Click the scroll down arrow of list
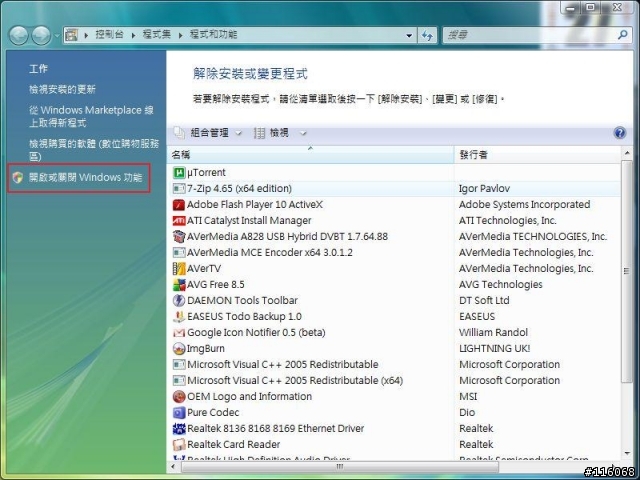The height and width of the screenshot is (480, 640). [x=627, y=453]
